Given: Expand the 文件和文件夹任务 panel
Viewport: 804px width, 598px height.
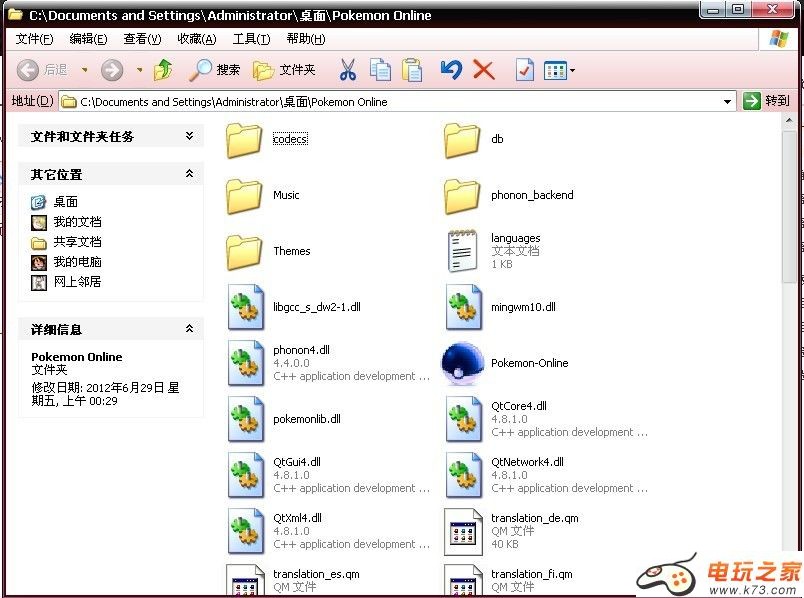Looking at the screenshot, I should 189,136.
